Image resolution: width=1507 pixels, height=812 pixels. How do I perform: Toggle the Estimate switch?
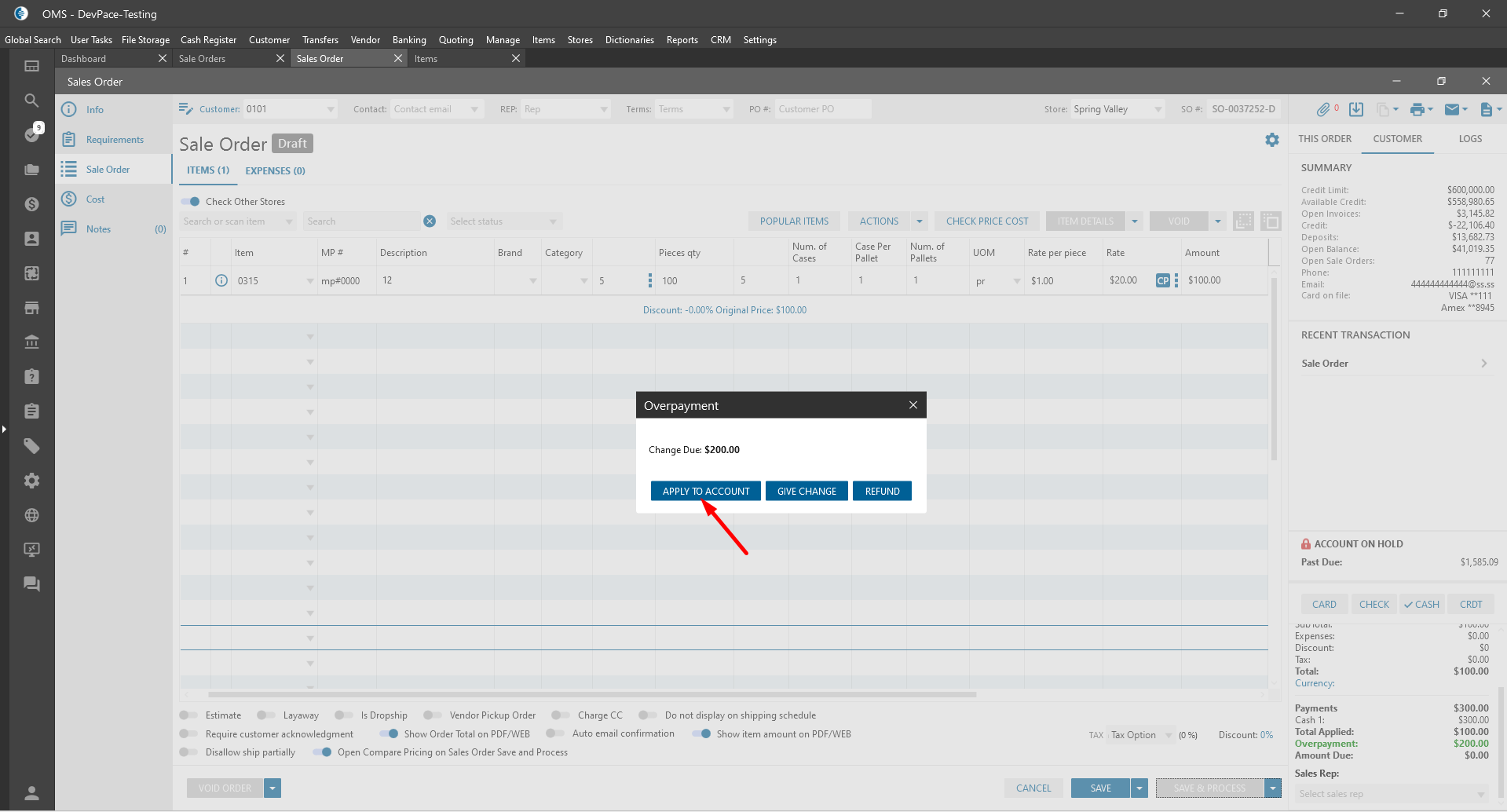coord(188,715)
